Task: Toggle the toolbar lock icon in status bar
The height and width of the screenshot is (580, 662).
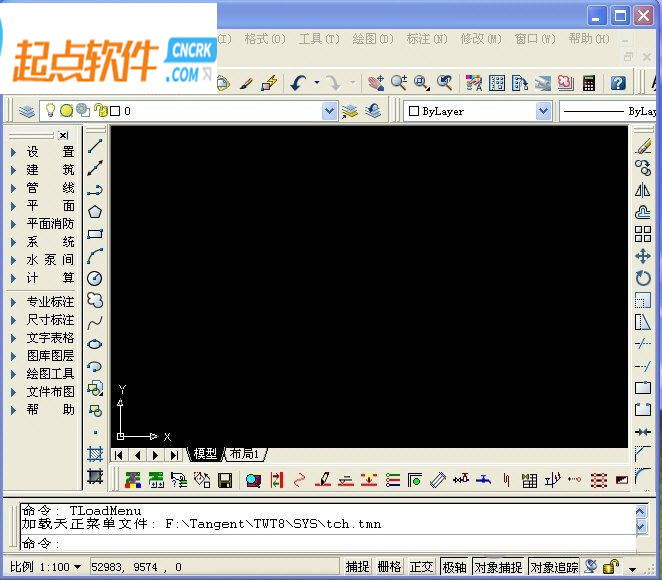Action: pos(610,566)
